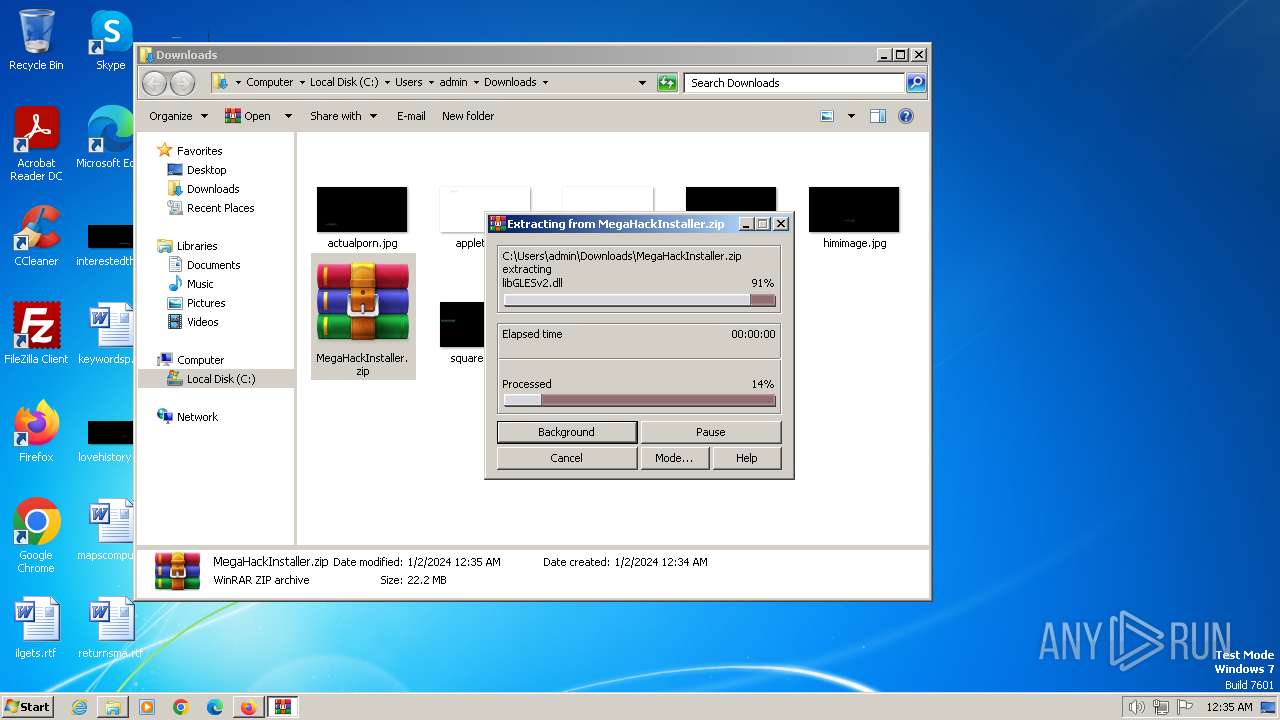1280x720 pixels.
Task: Click the volume speaker tray icon
Action: (1137, 707)
